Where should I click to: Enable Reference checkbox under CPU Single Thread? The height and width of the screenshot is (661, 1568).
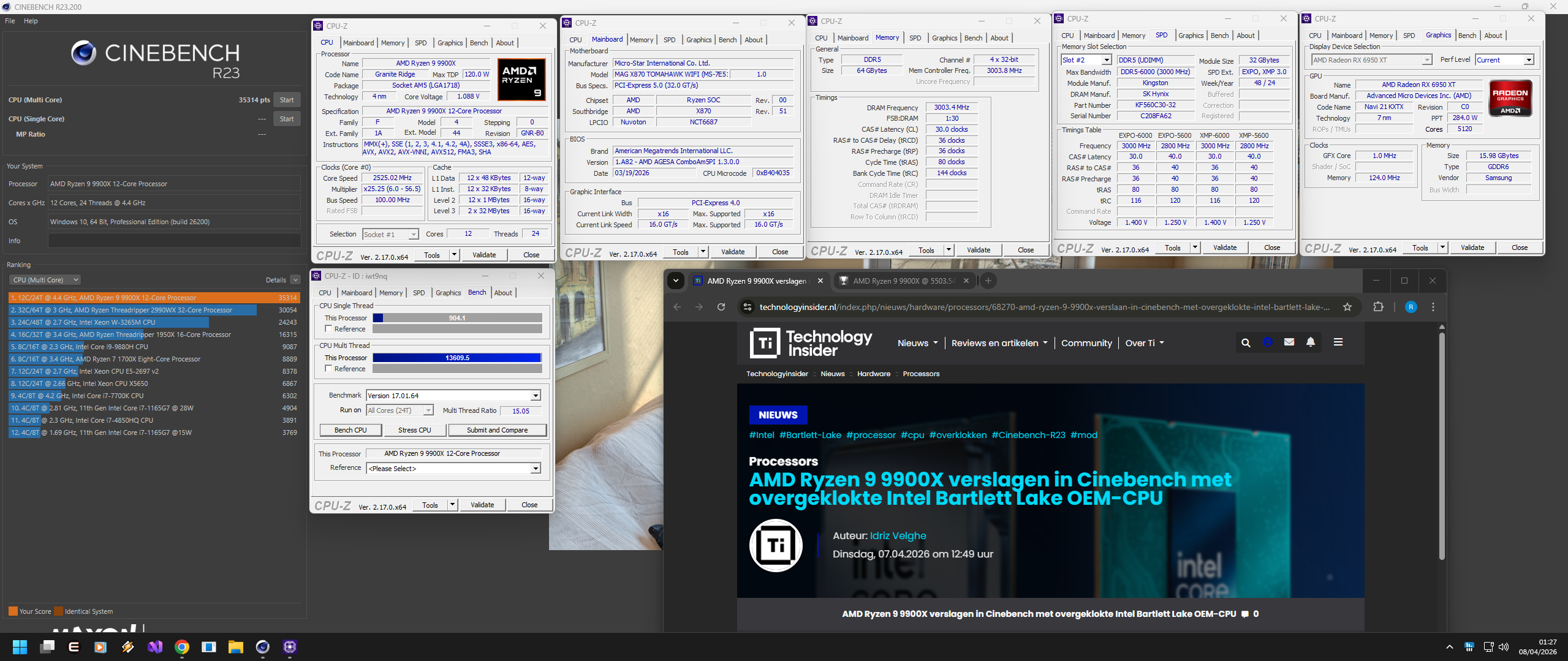click(328, 329)
